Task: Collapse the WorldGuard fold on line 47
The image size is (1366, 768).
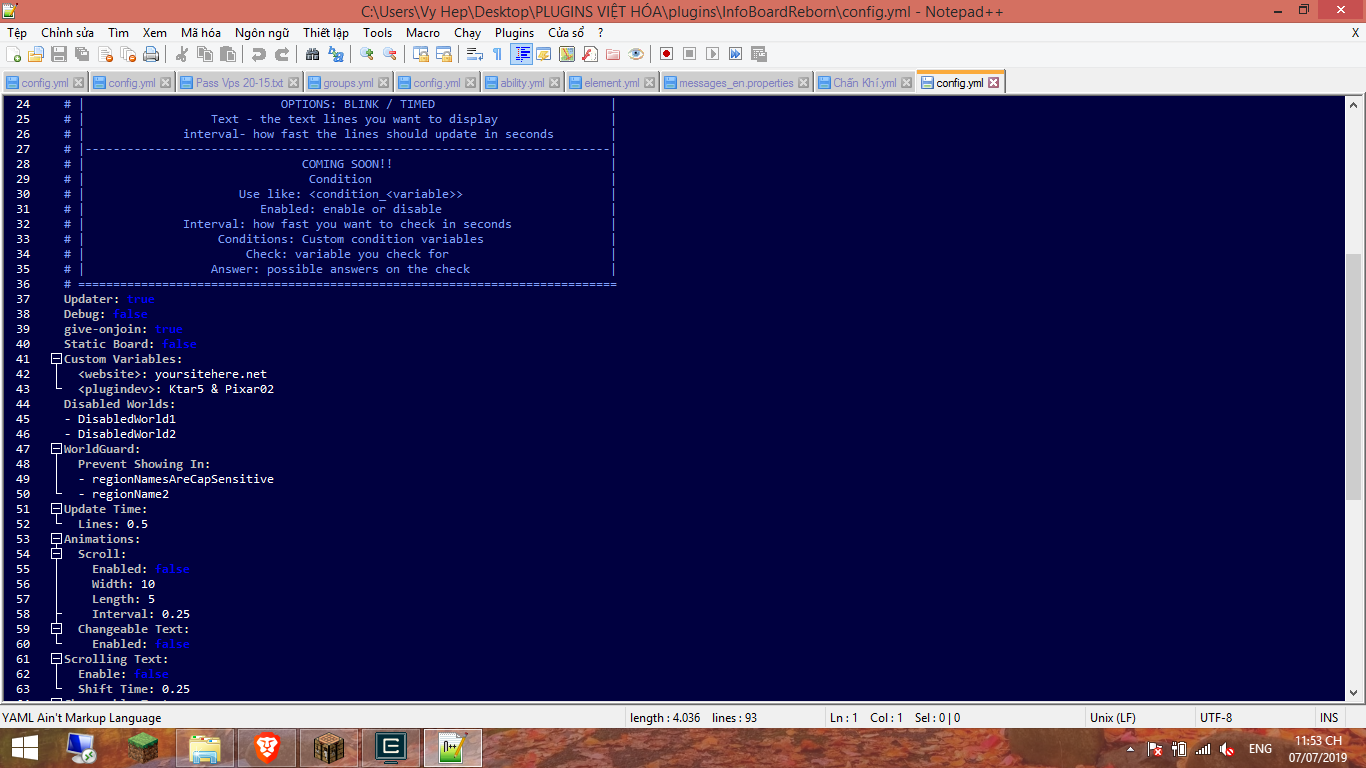Action: pos(57,449)
